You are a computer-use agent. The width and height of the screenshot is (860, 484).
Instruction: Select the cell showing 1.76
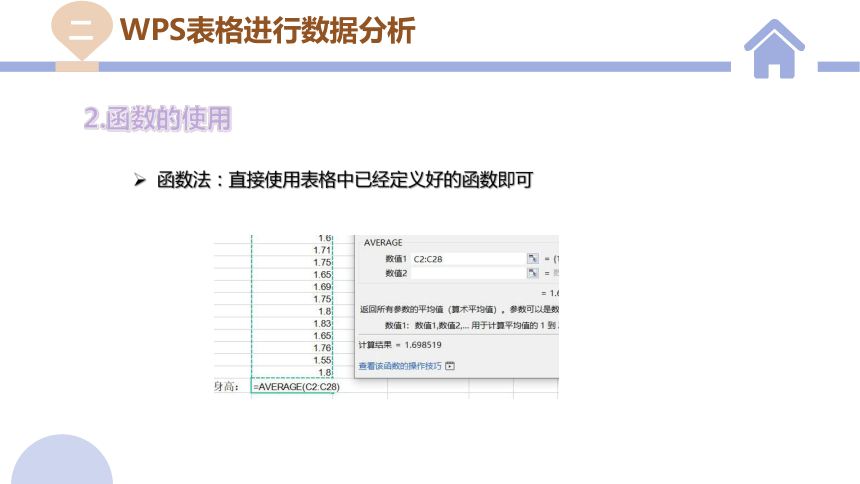[x=292, y=347]
